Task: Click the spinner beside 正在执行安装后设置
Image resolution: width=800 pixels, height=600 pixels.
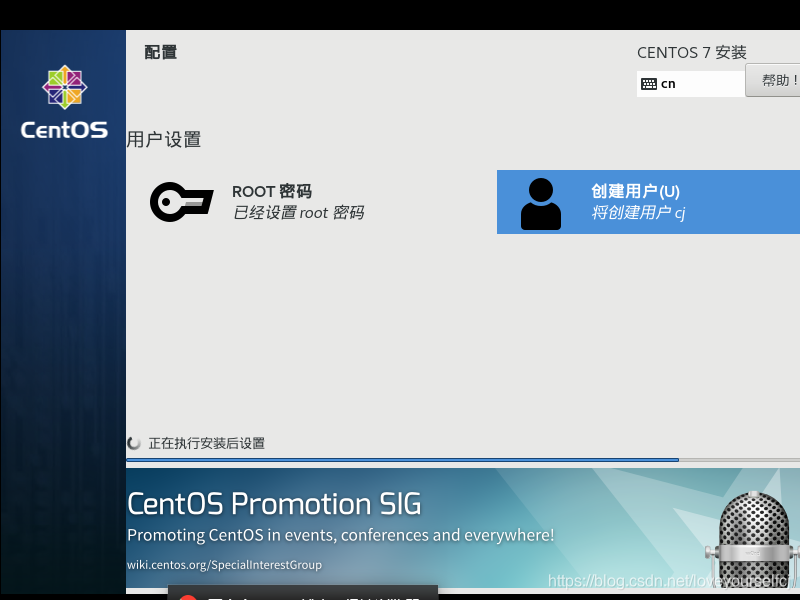Action: [x=134, y=443]
